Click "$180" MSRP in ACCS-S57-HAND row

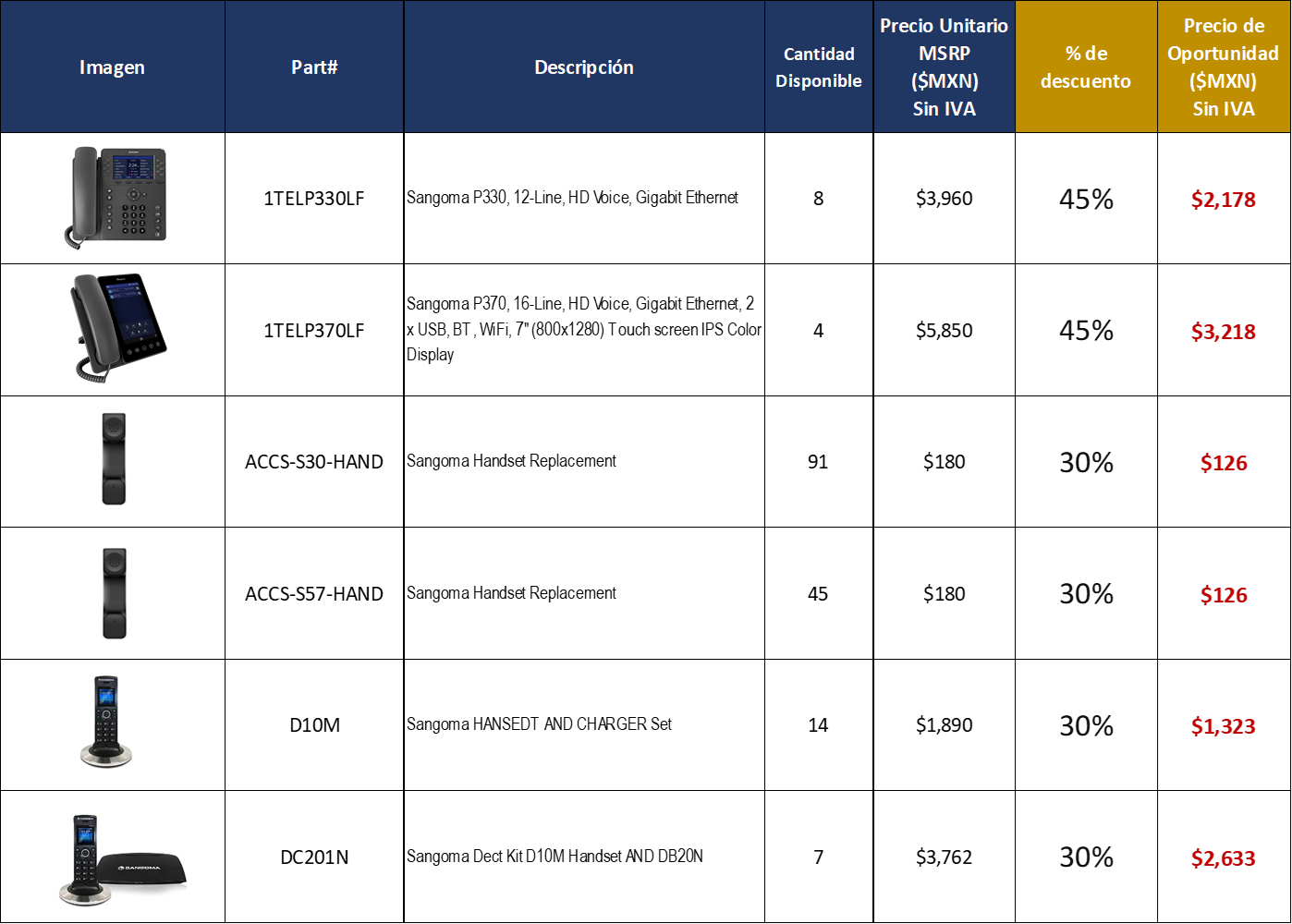944,594
